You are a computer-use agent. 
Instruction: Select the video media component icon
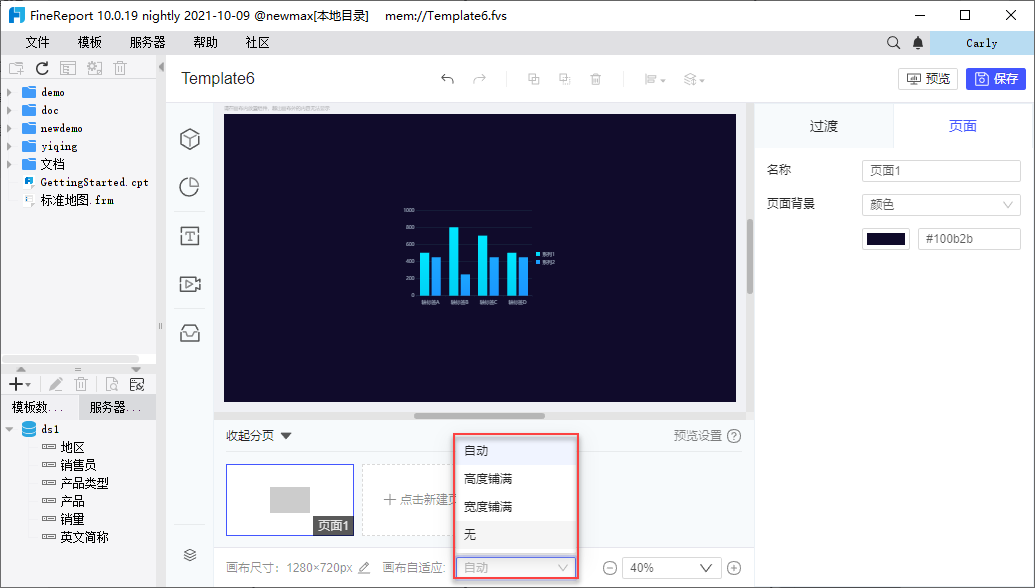pos(190,284)
